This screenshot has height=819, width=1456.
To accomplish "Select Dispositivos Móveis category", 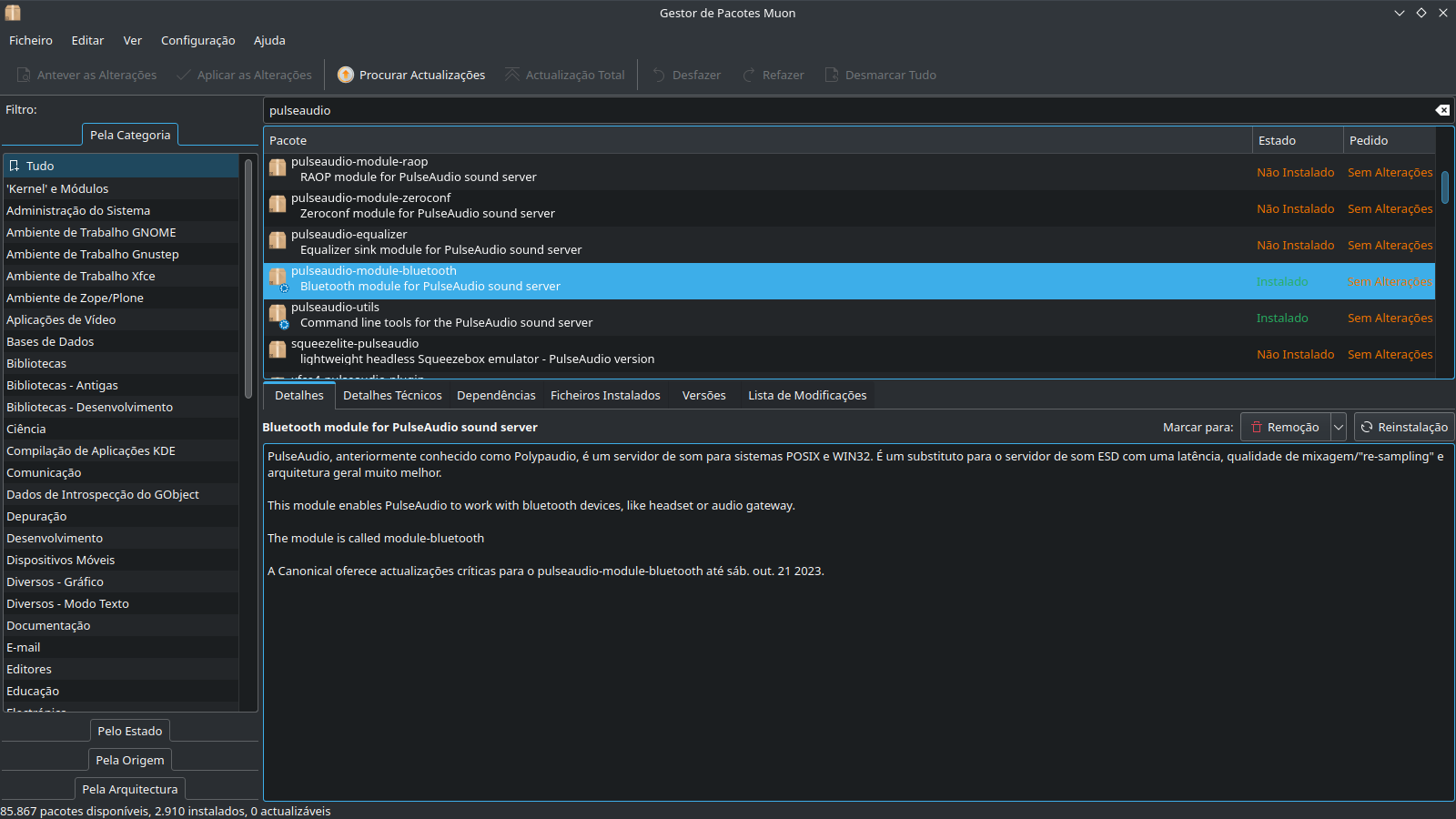I will tap(121, 560).
